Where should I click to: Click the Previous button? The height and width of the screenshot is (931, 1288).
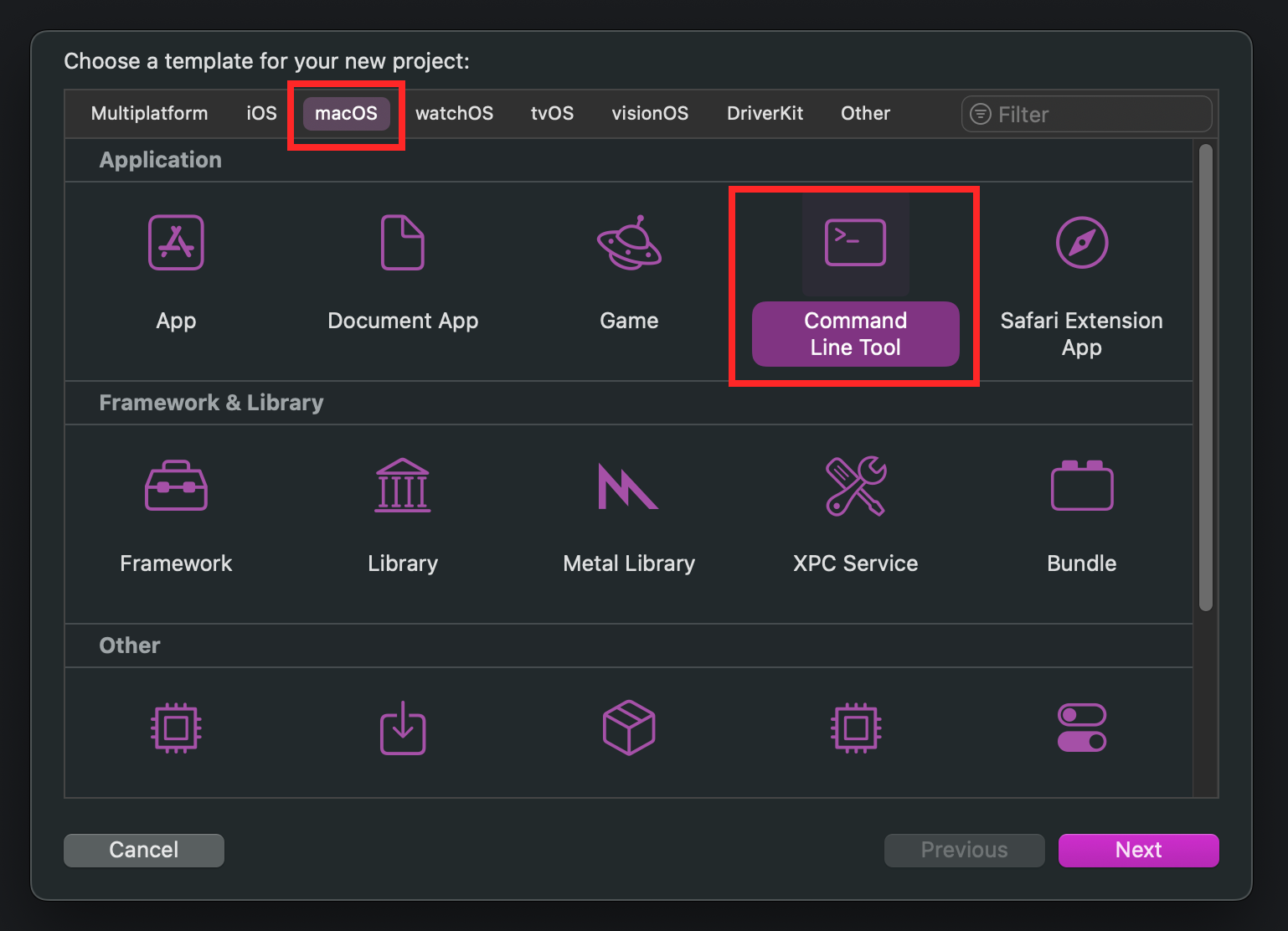(964, 850)
